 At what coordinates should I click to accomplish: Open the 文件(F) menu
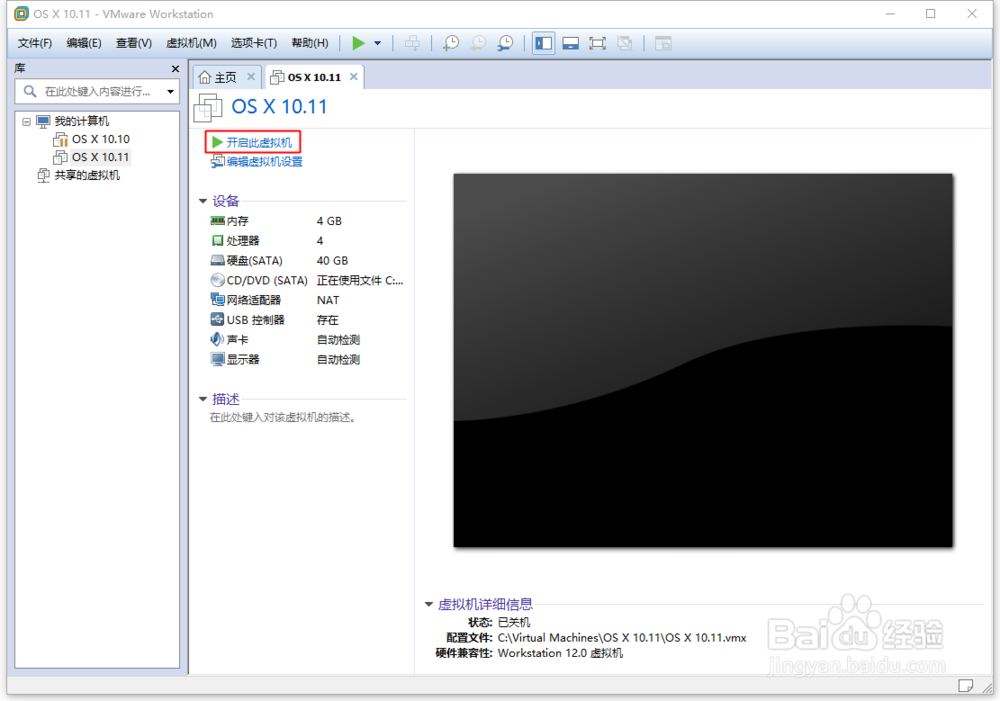[x=34, y=43]
